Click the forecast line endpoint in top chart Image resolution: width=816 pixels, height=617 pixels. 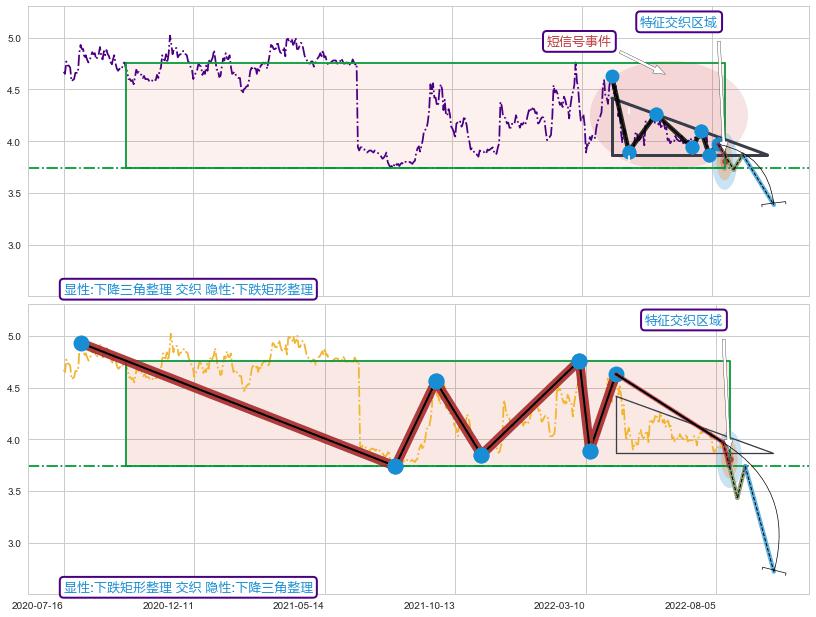click(x=774, y=204)
